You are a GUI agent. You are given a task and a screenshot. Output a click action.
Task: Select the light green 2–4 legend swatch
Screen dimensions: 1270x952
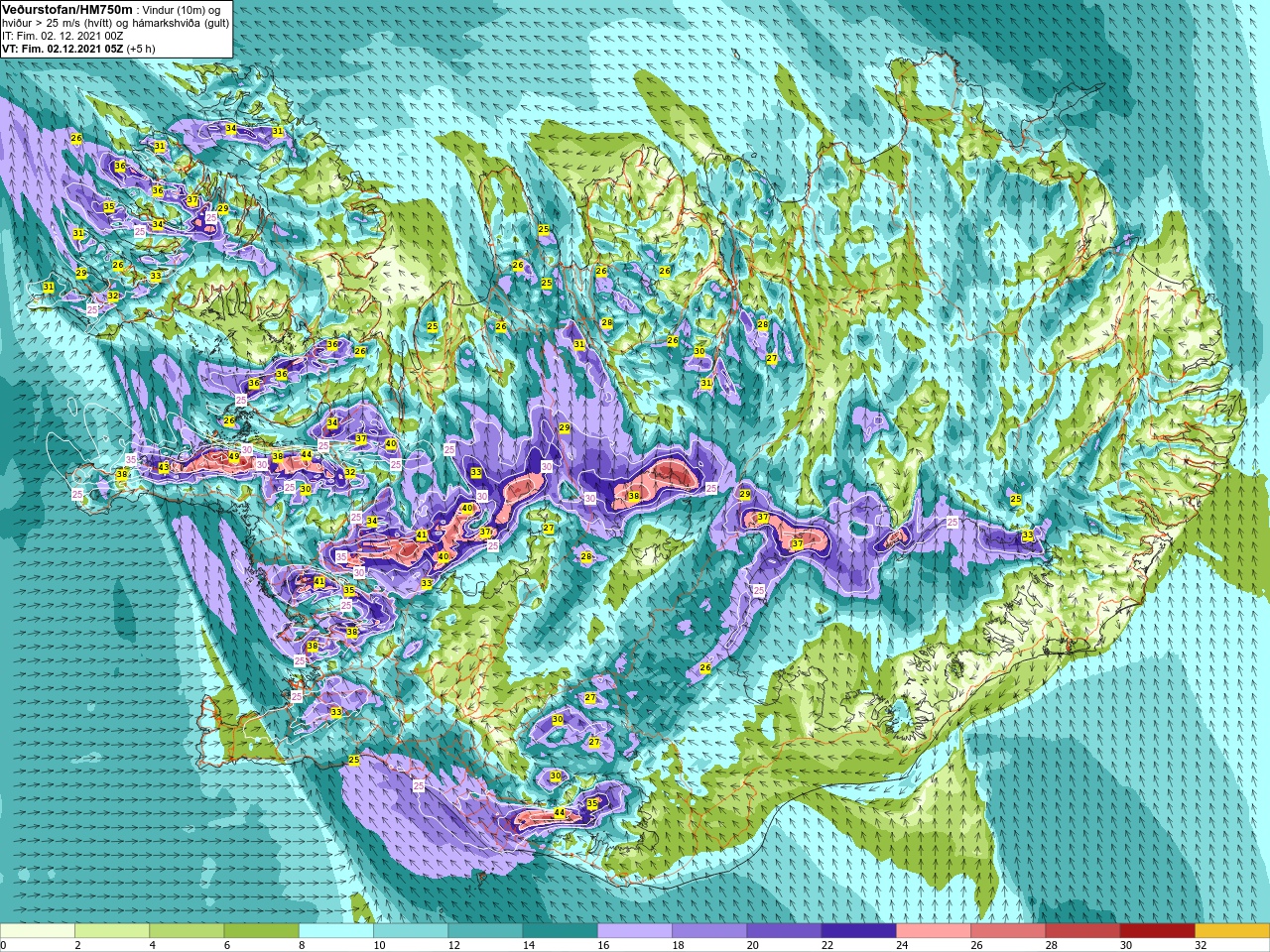coord(112,931)
